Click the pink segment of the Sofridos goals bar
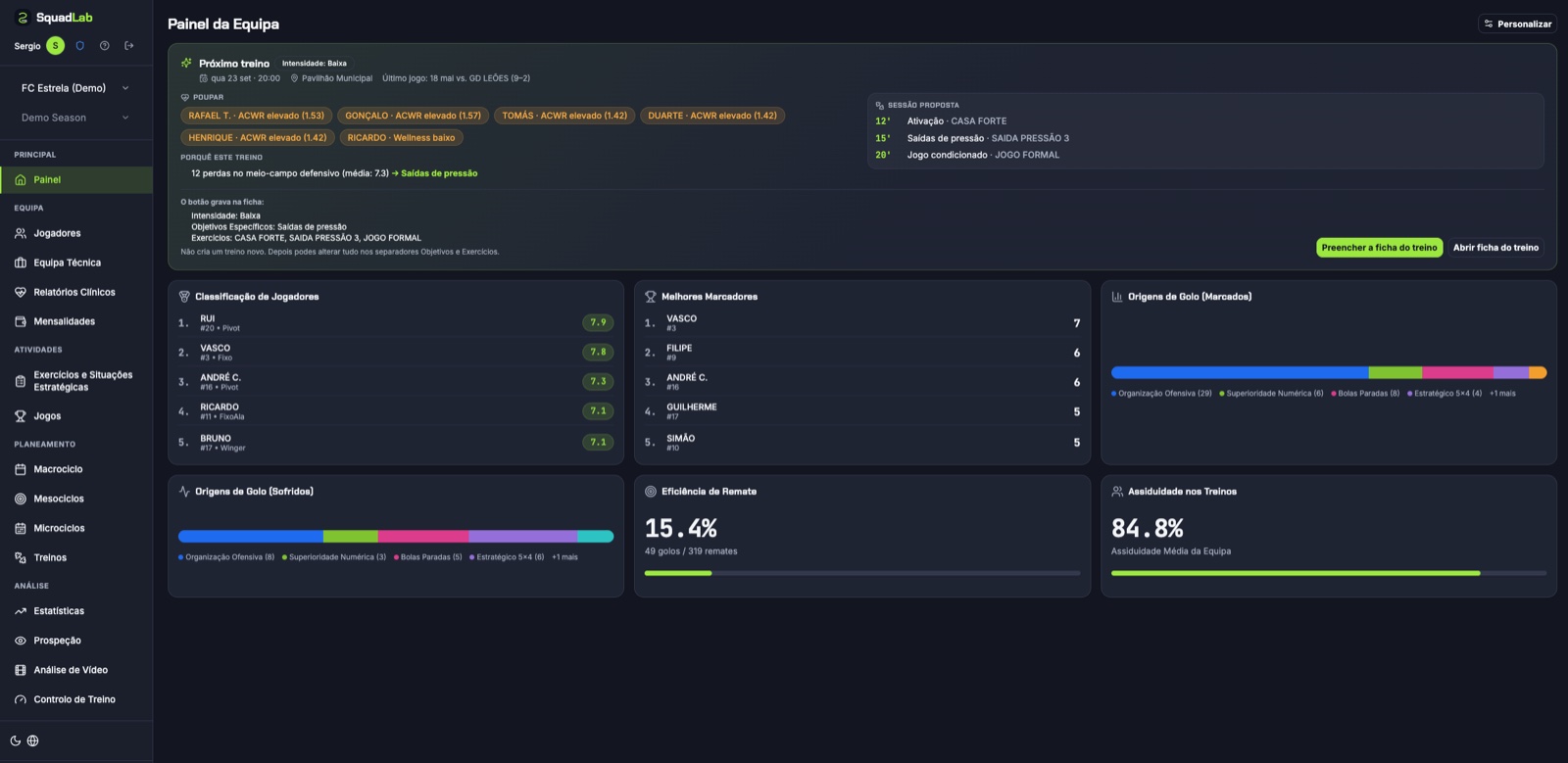The height and width of the screenshot is (763, 1568). [423, 536]
